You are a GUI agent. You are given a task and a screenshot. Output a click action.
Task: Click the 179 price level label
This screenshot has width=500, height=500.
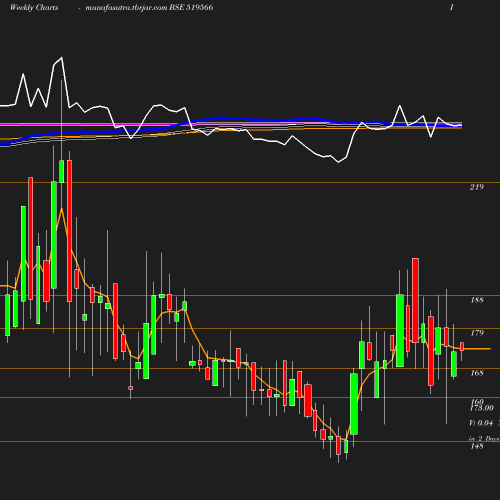pos(477,333)
